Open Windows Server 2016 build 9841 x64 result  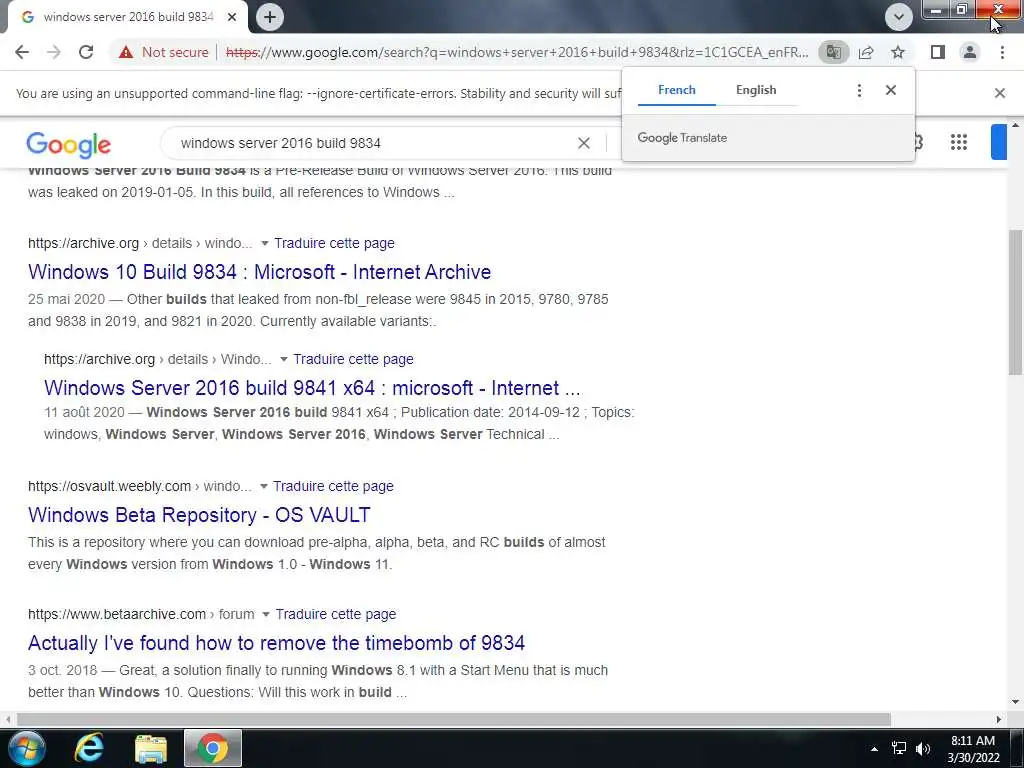pos(312,388)
